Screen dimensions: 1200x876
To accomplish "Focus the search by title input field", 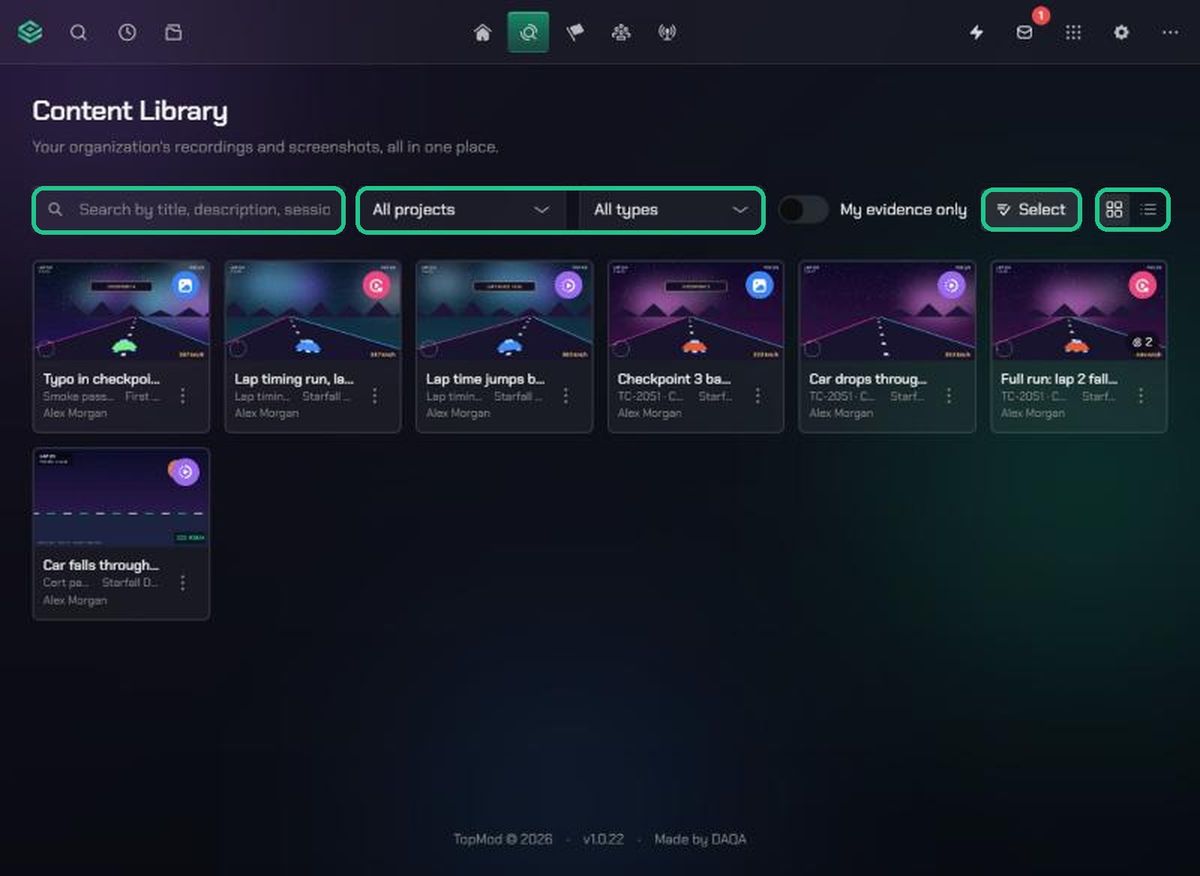I will tap(189, 210).
